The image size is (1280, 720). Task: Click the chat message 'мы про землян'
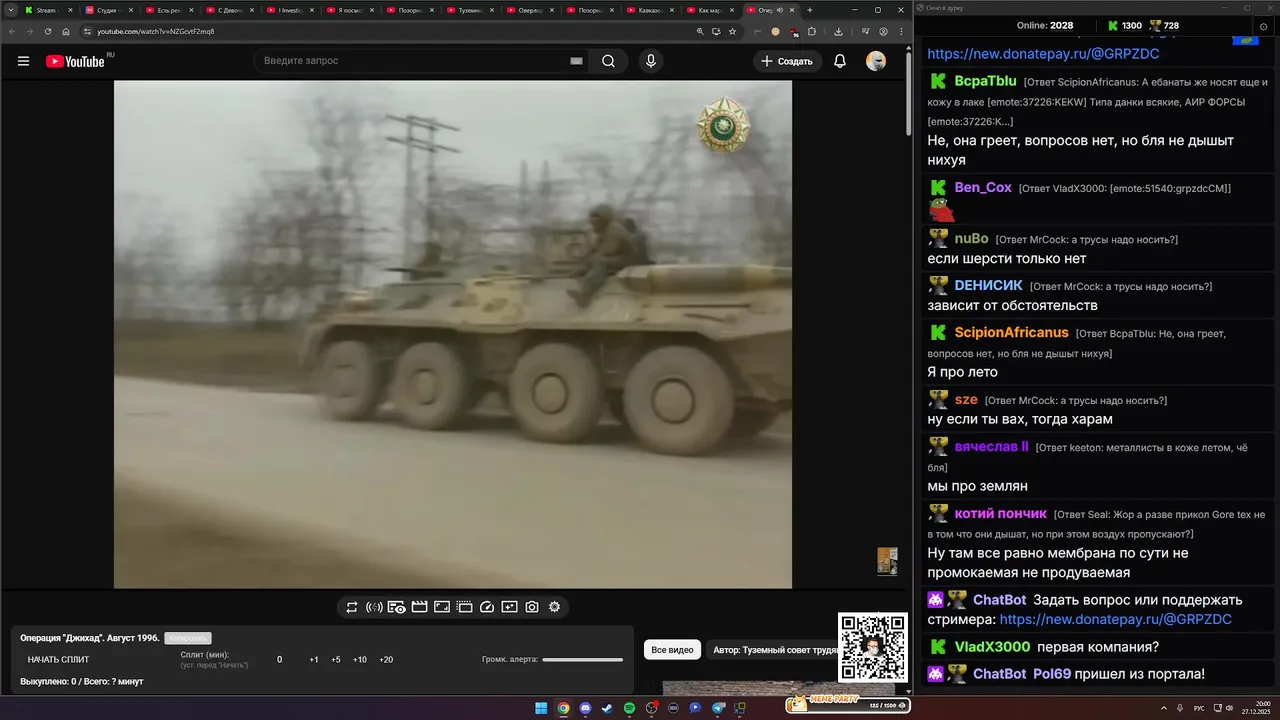977,486
